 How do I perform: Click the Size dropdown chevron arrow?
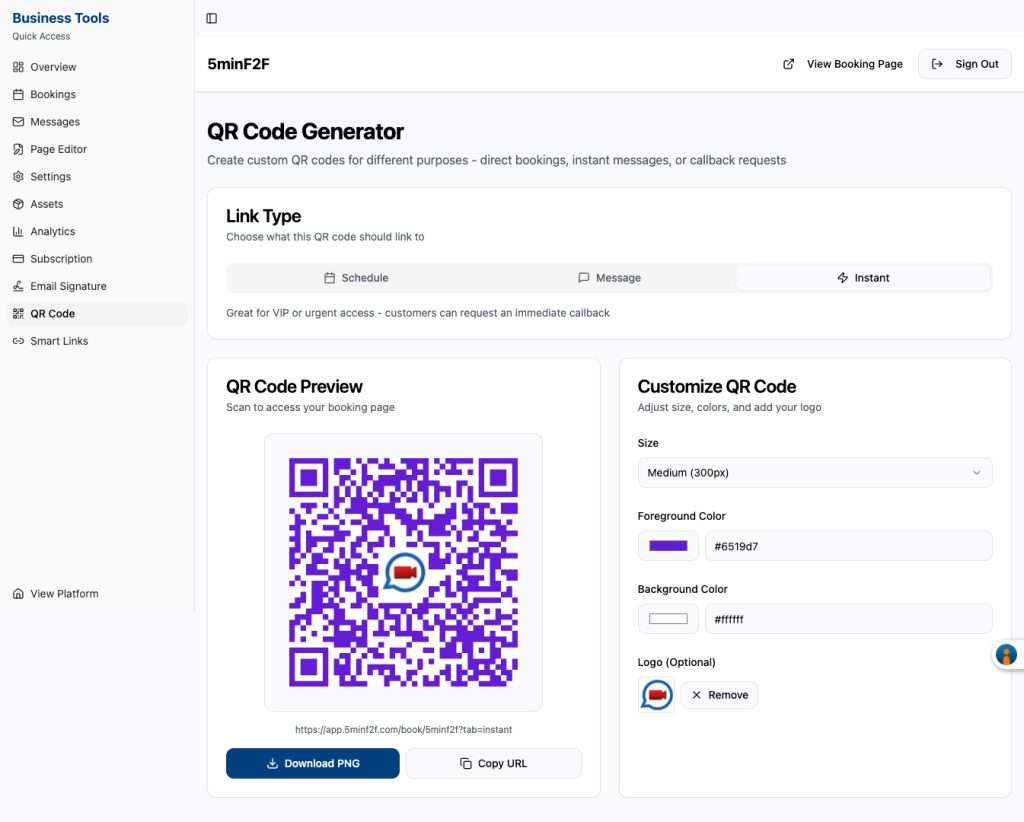[976, 472]
